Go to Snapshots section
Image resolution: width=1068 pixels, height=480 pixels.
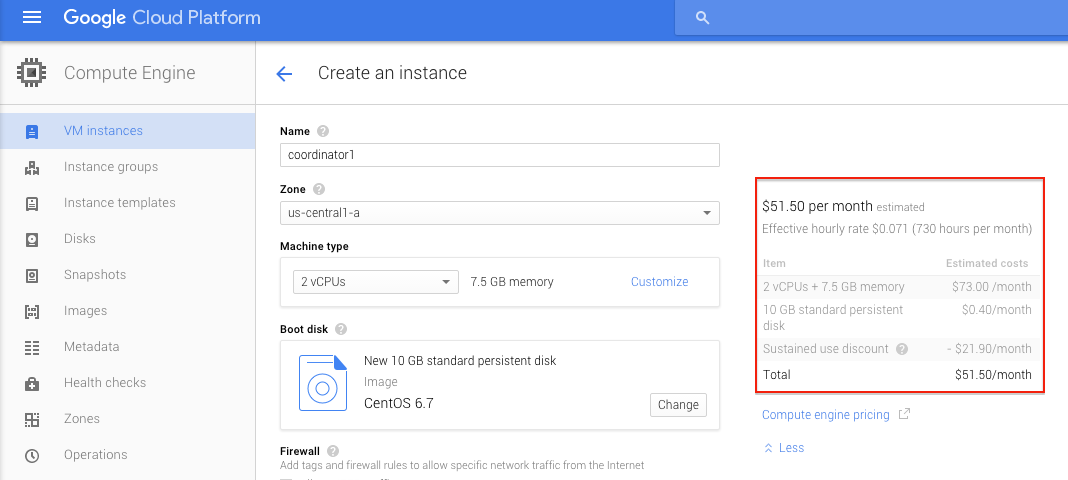pos(95,275)
